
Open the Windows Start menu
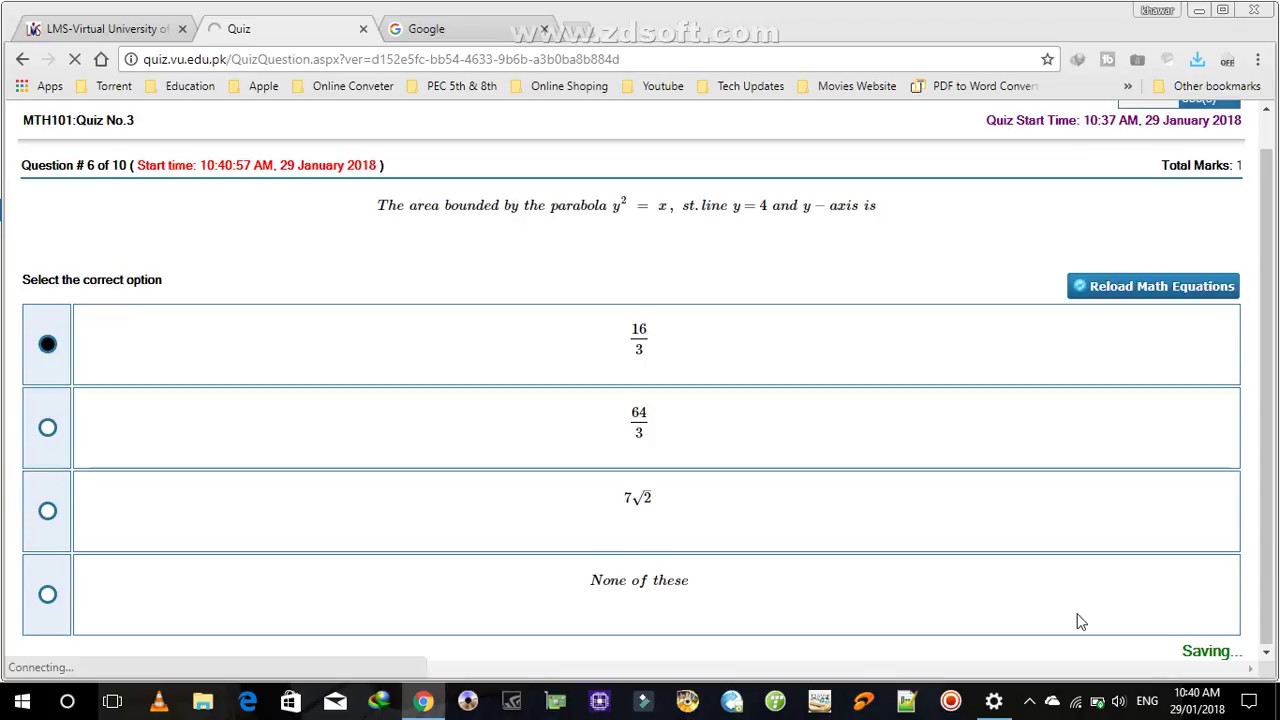point(22,701)
